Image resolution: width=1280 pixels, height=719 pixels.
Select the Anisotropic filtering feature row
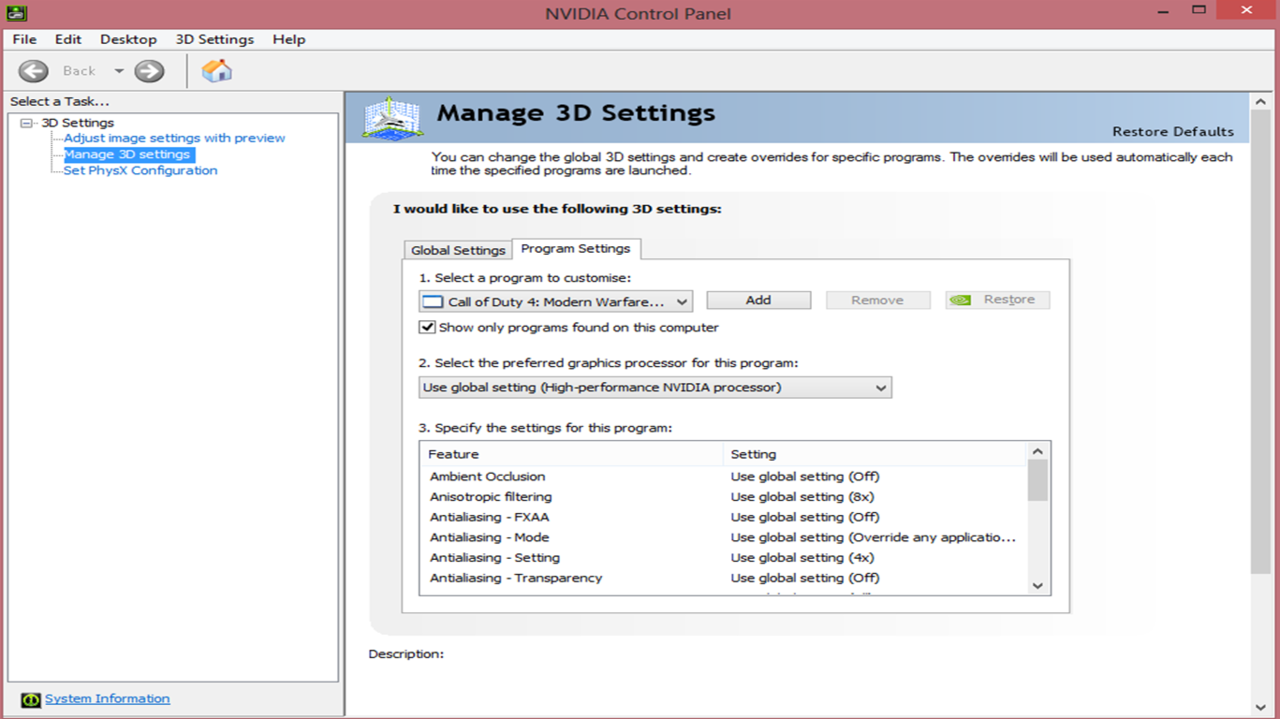(x=491, y=497)
